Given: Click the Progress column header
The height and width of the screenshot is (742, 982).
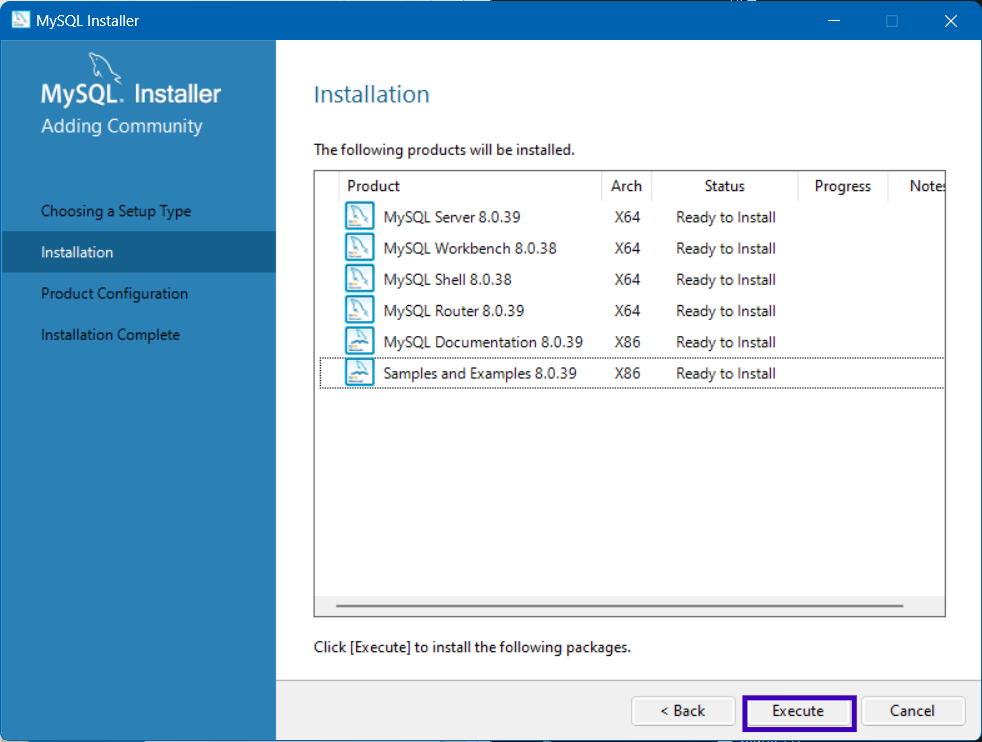Looking at the screenshot, I should pos(842,186).
